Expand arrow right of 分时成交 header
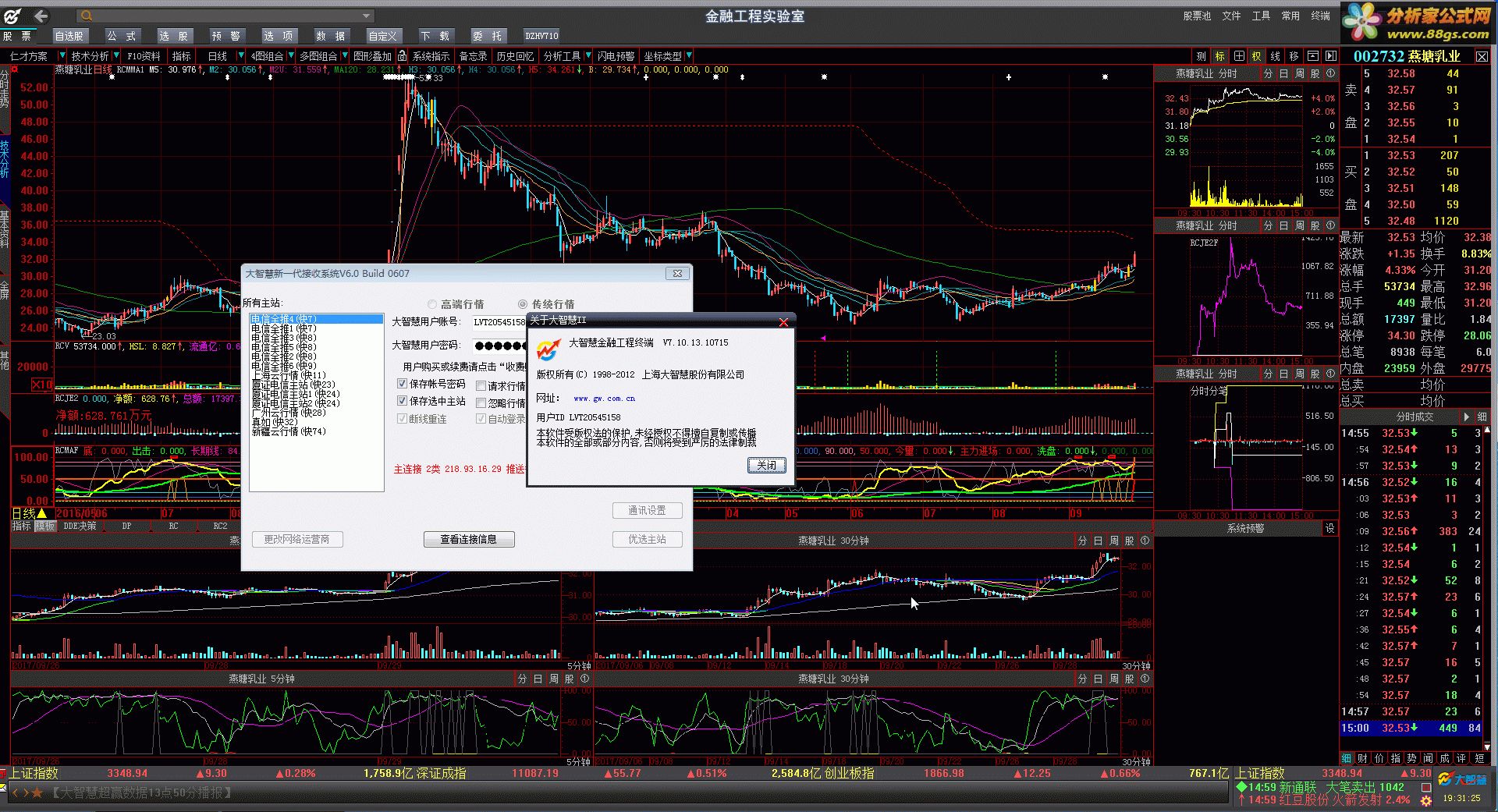 pyautogui.click(x=1467, y=417)
